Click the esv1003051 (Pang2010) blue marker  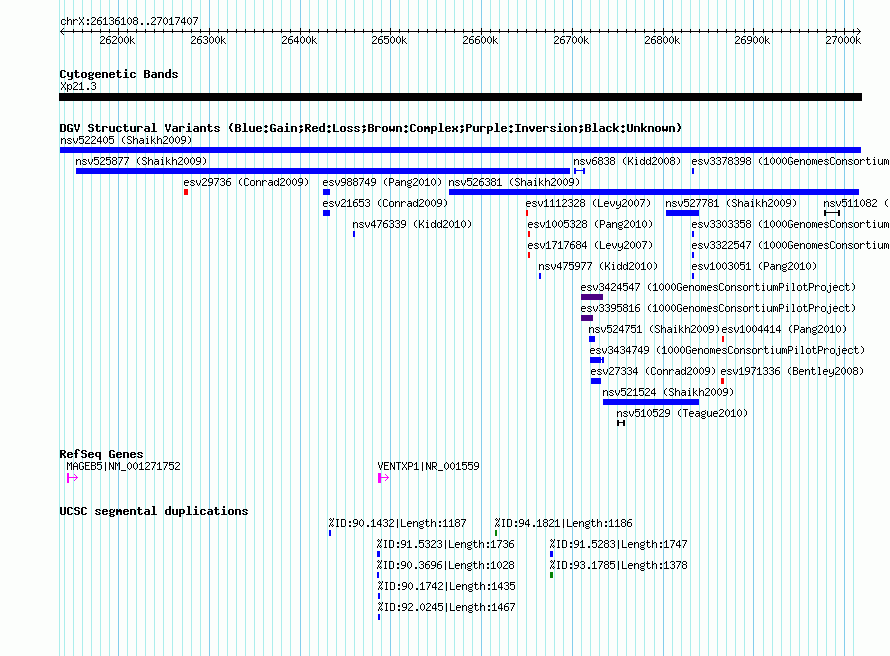(x=692, y=276)
